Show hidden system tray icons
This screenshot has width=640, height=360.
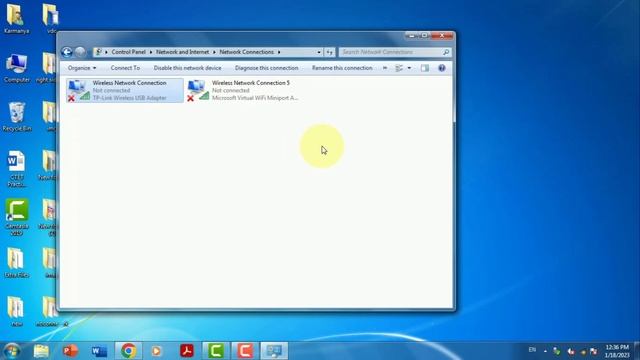(545, 351)
